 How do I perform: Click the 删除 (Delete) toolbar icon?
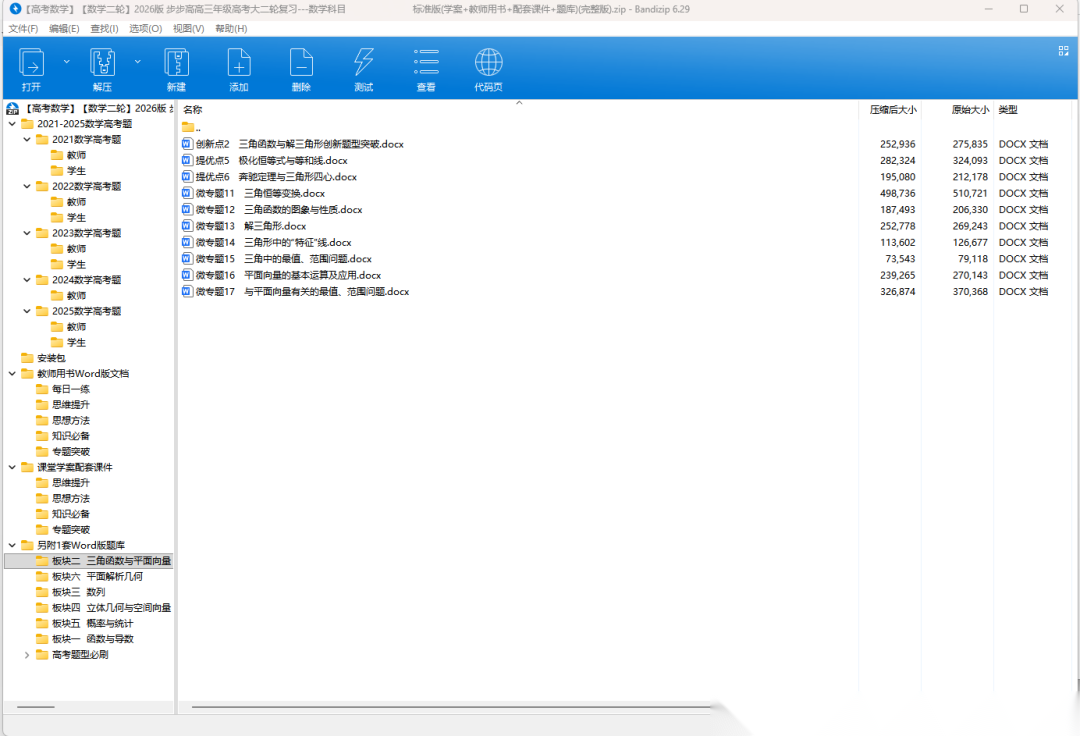point(301,65)
